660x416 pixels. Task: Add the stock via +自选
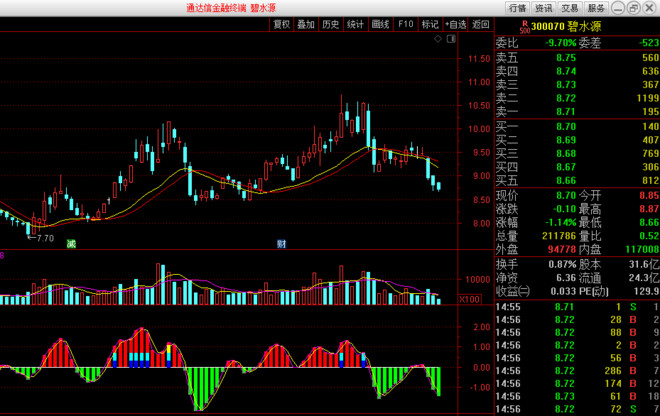(x=455, y=24)
